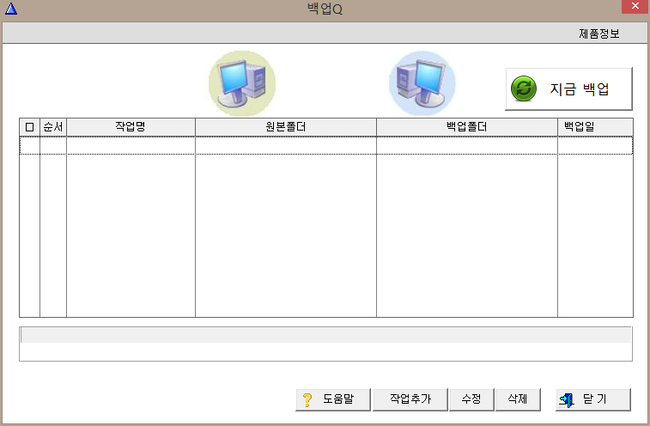
Task: Click the yellow question mark help icon
Action: (x=307, y=399)
